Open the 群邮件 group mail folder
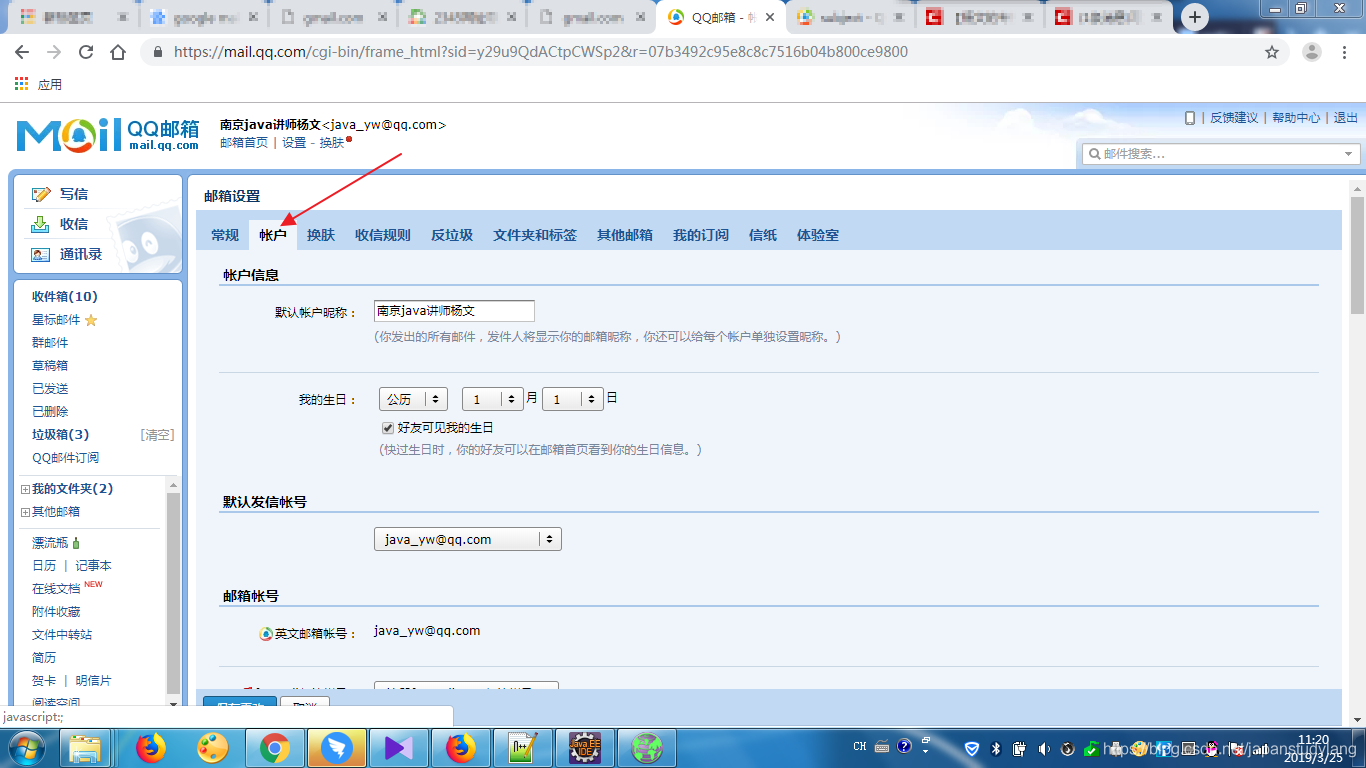The width and height of the screenshot is (1366, 768). click(x=50, y=343)
